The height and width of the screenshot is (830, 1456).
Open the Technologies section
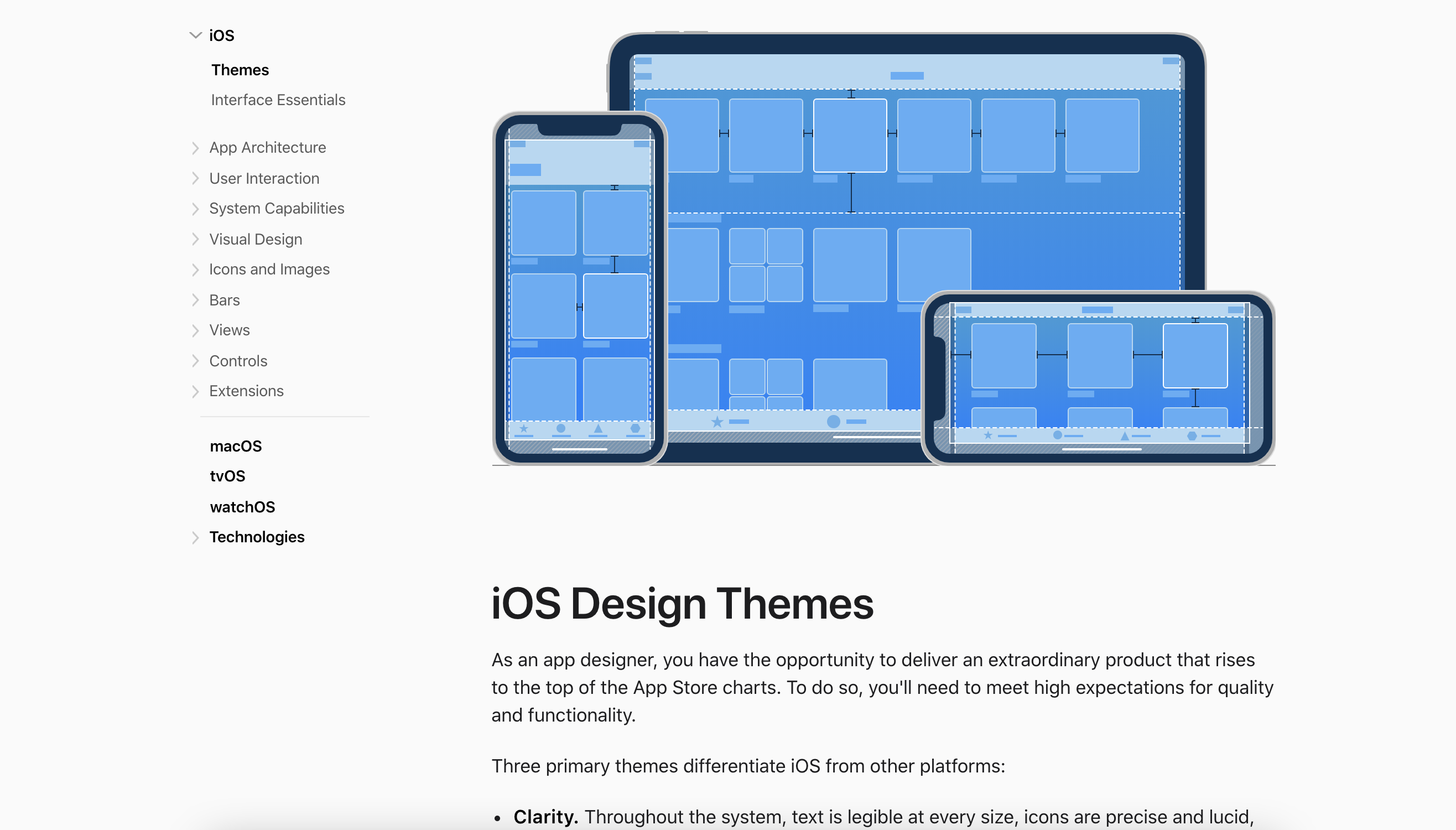point(257,537)
